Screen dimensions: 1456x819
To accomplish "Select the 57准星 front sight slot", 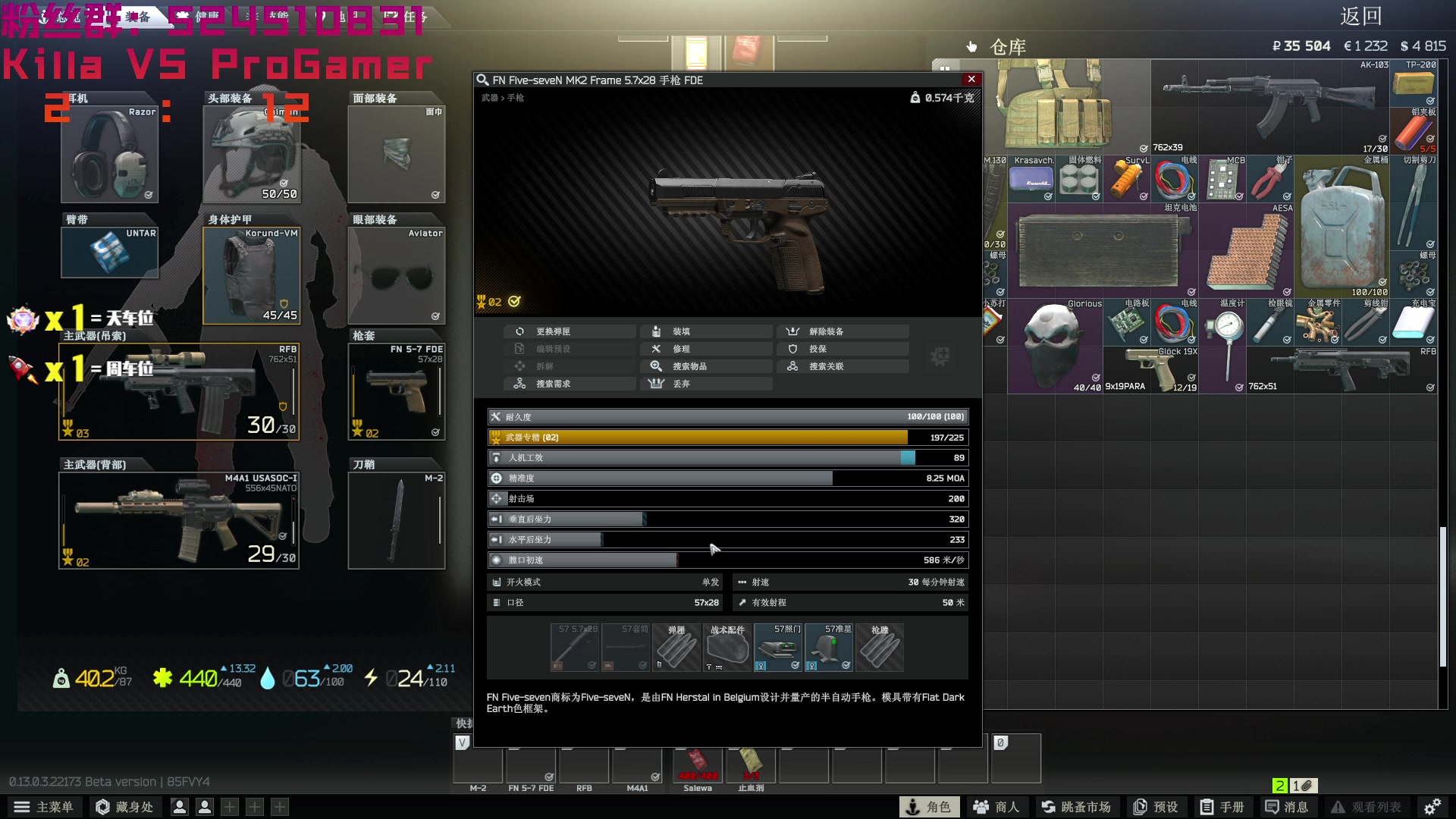I will [829, 648].
